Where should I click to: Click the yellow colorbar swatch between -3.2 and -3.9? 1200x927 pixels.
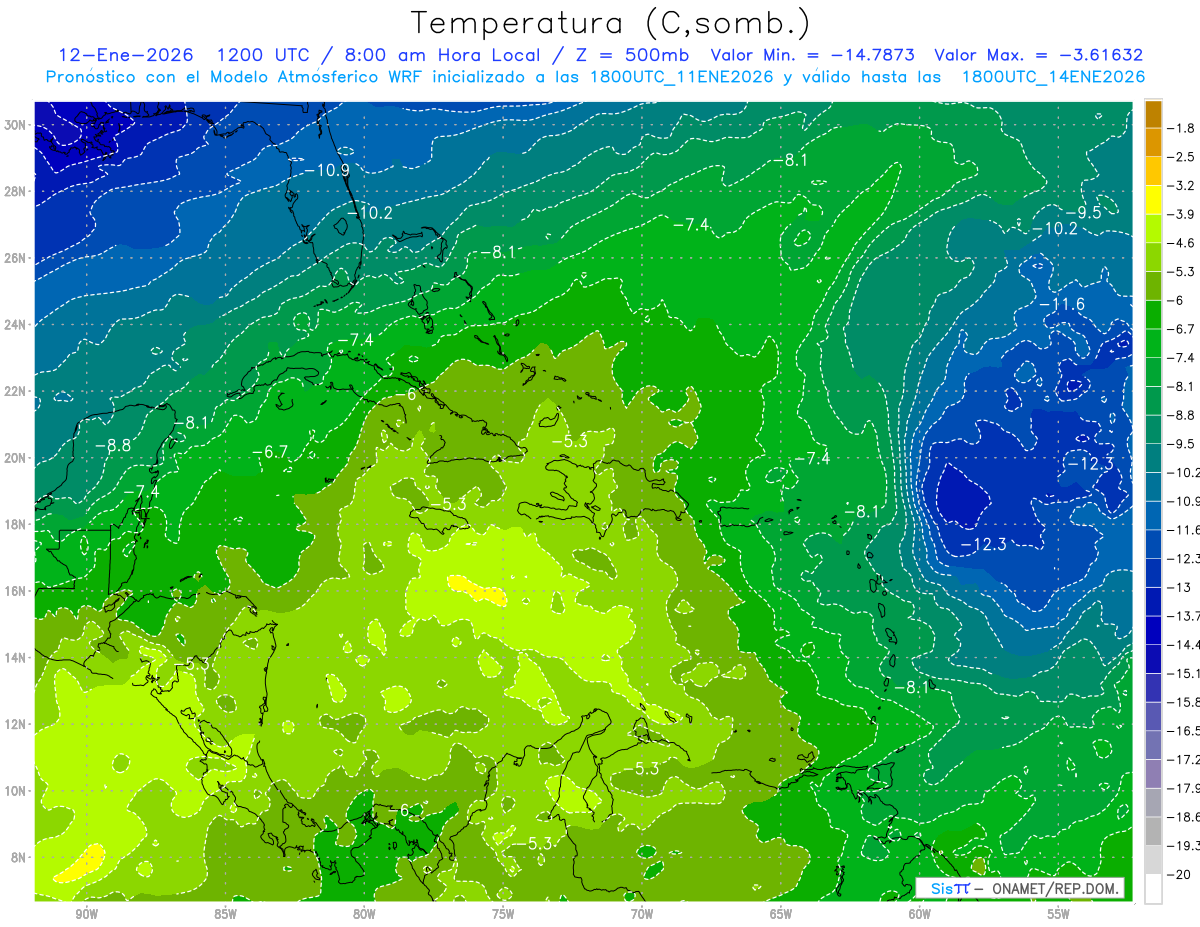click(1153, 200)
